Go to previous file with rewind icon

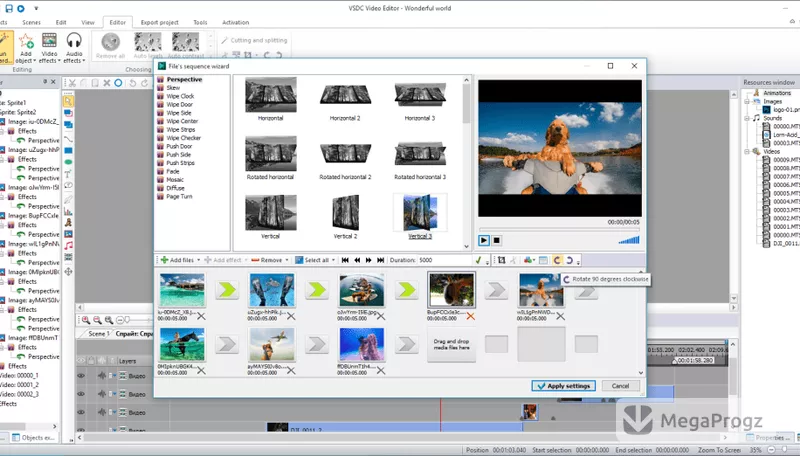point(357,260)
